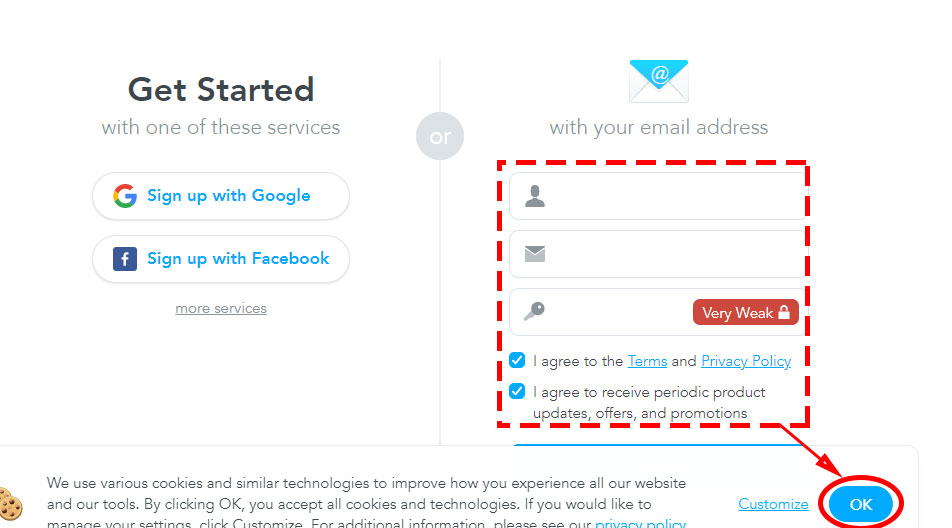Open the Terms link

647,361
